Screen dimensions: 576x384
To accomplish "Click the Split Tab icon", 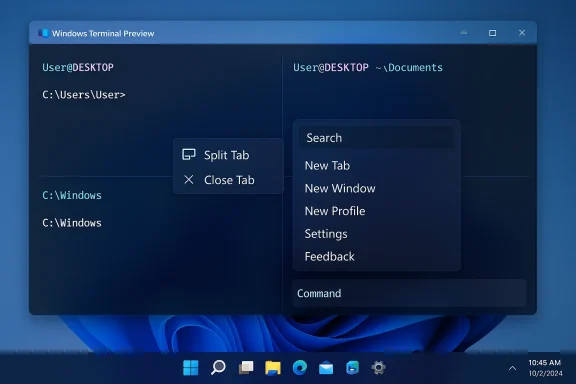I will click(189, 155).
